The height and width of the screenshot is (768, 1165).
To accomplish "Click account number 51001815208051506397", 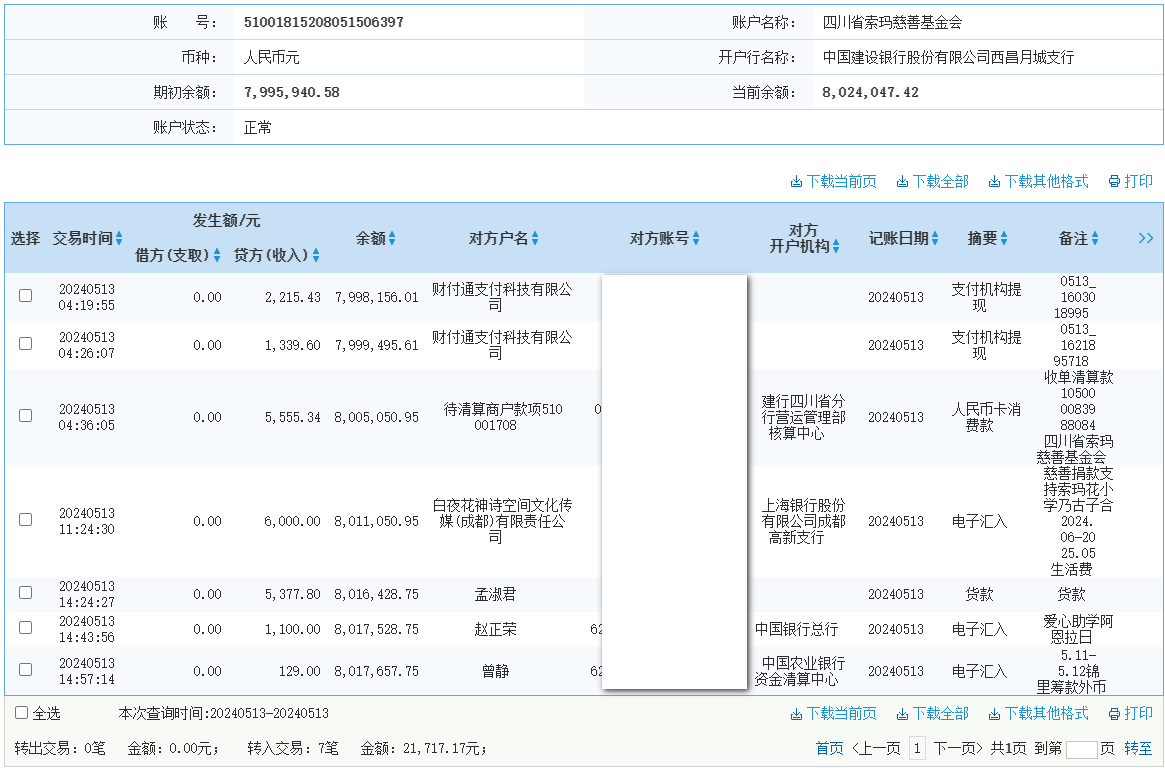I will tap(323, 22).
